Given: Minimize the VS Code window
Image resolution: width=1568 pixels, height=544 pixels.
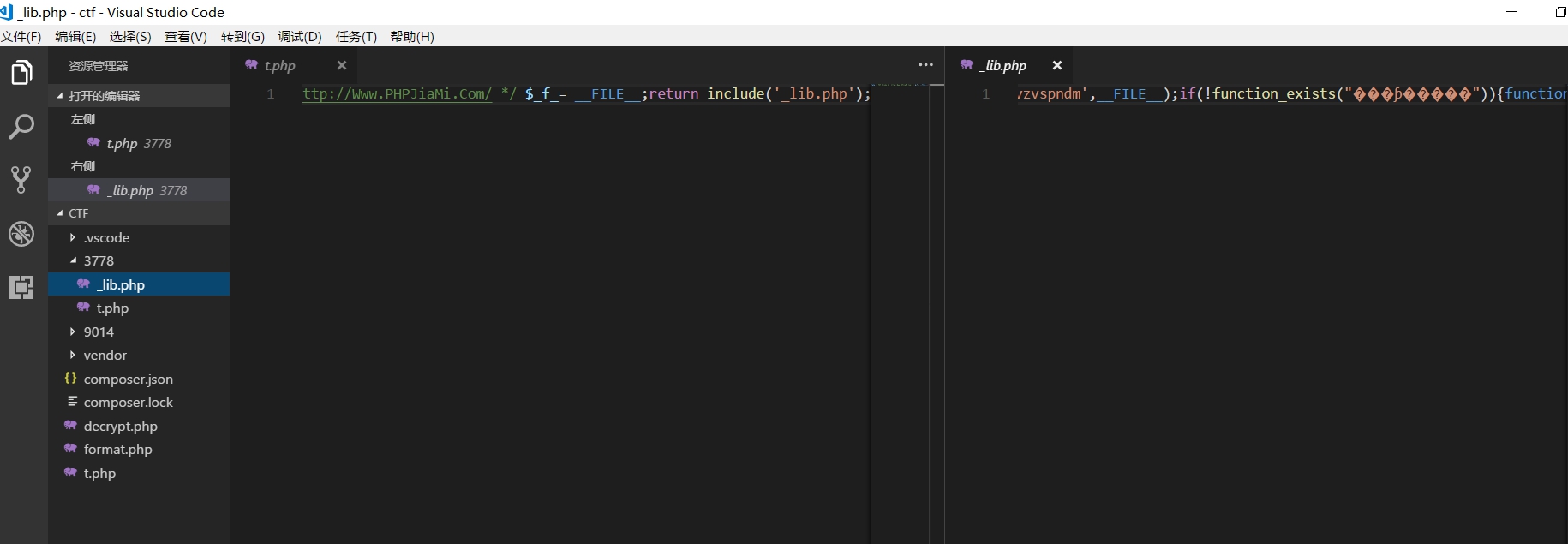Looking at the screenshot, I should [x=1511, y=12].
